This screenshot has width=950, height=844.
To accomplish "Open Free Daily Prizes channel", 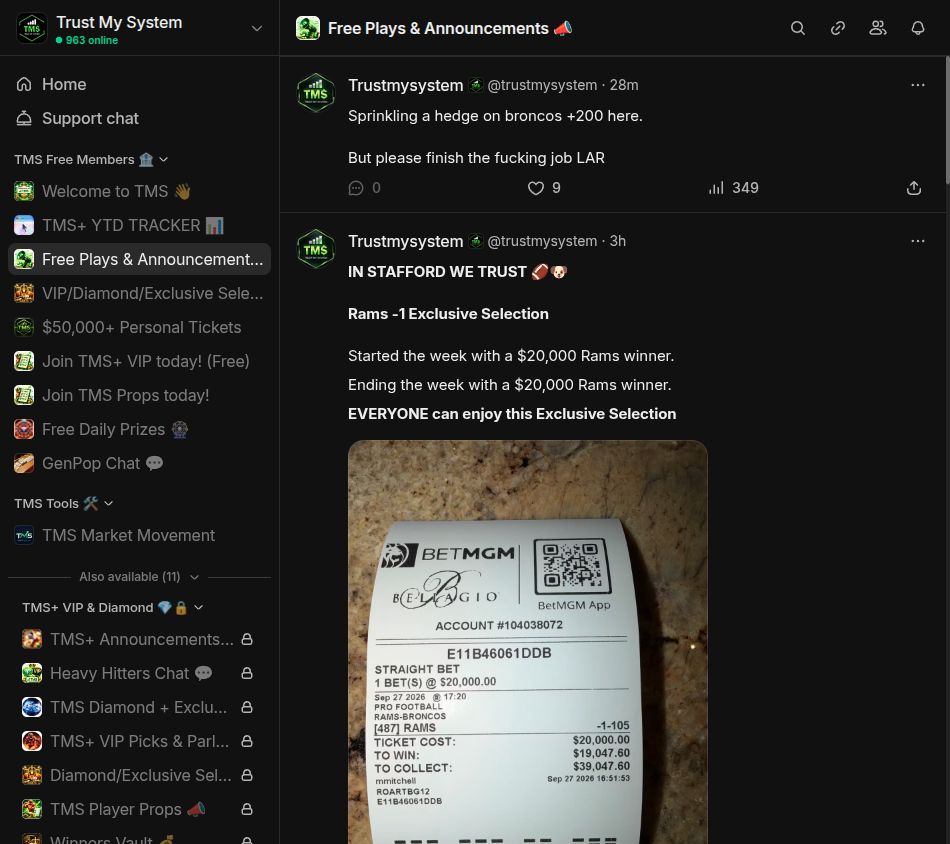I will (x=139, y=429).
